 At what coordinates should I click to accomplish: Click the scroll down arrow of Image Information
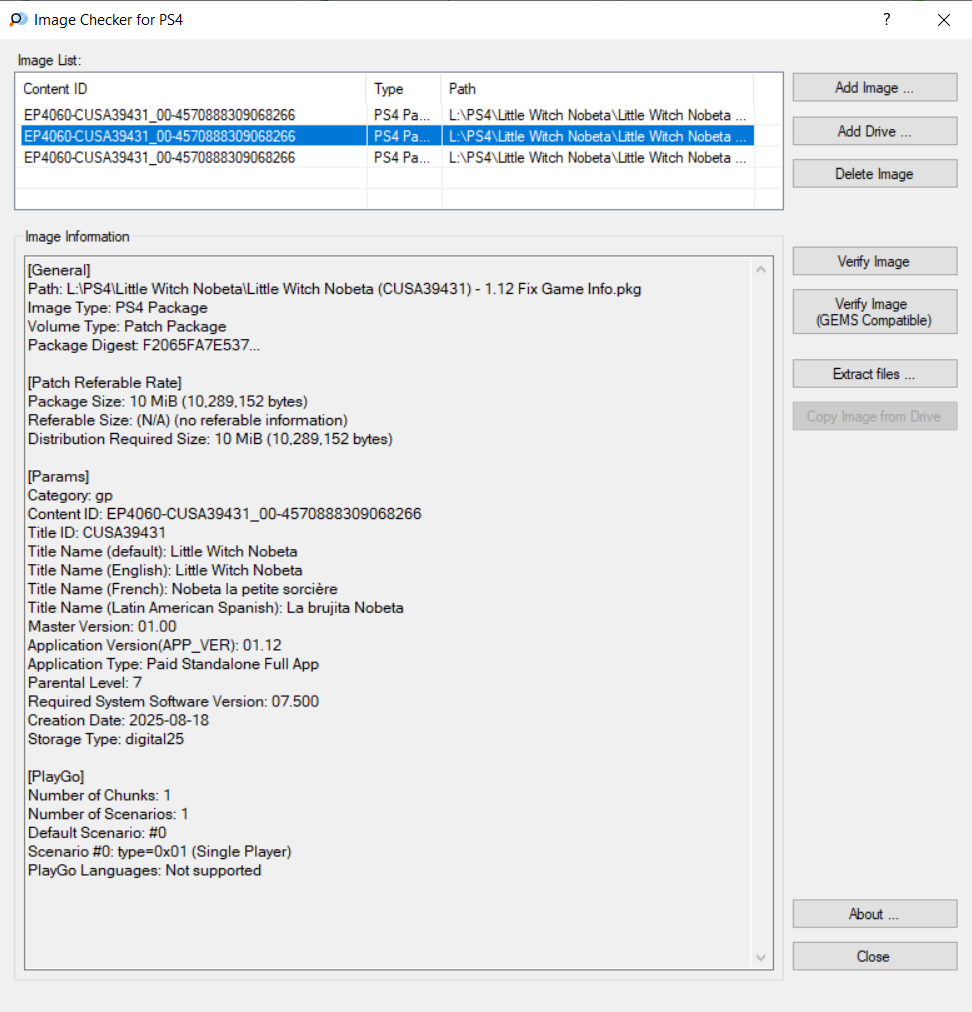[x=761, y=958]
